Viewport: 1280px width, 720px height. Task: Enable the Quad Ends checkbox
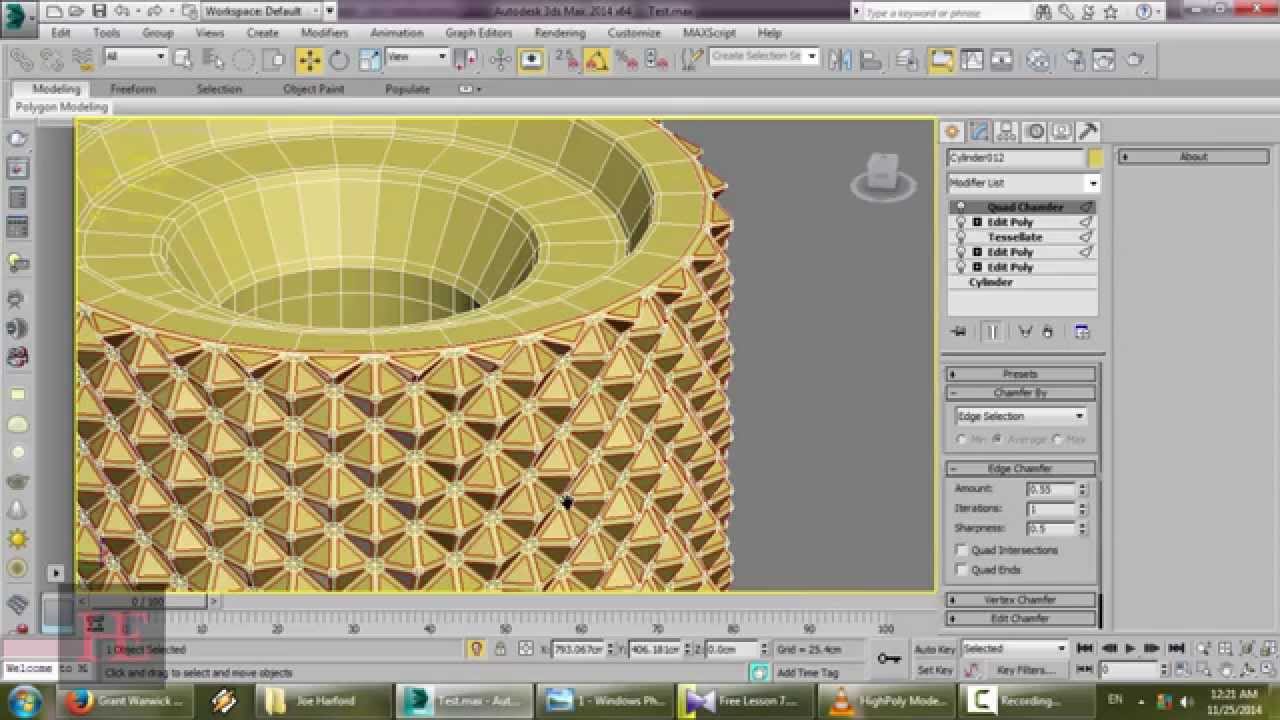[x=962, y=570]
